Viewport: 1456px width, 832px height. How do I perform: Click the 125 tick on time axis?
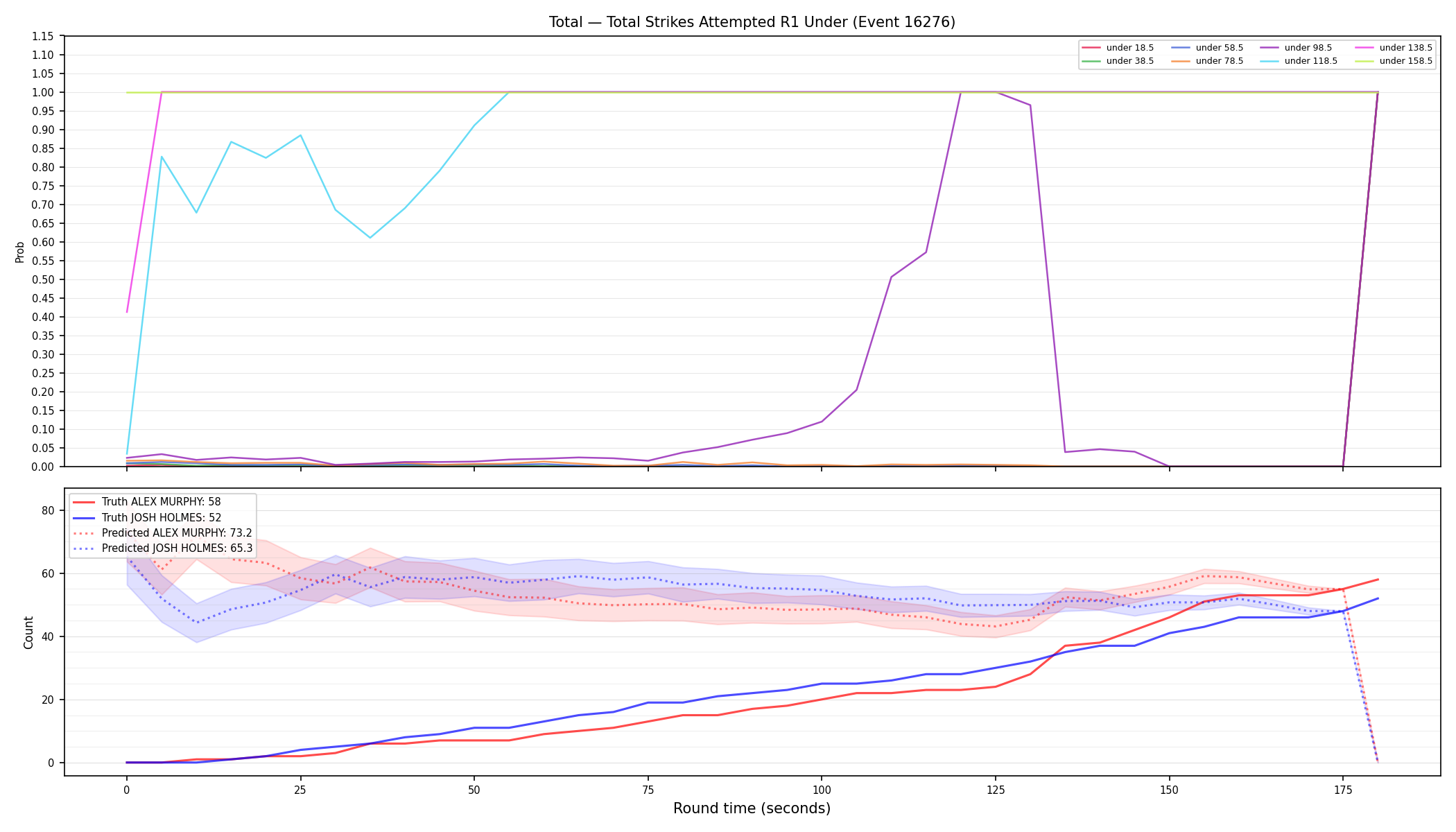point(996,789)
